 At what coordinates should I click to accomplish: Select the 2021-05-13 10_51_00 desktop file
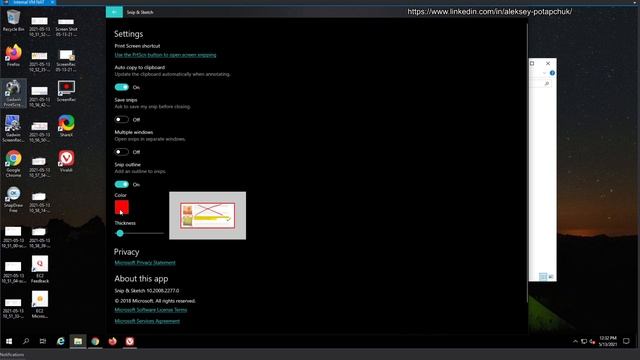click(13, 237)
